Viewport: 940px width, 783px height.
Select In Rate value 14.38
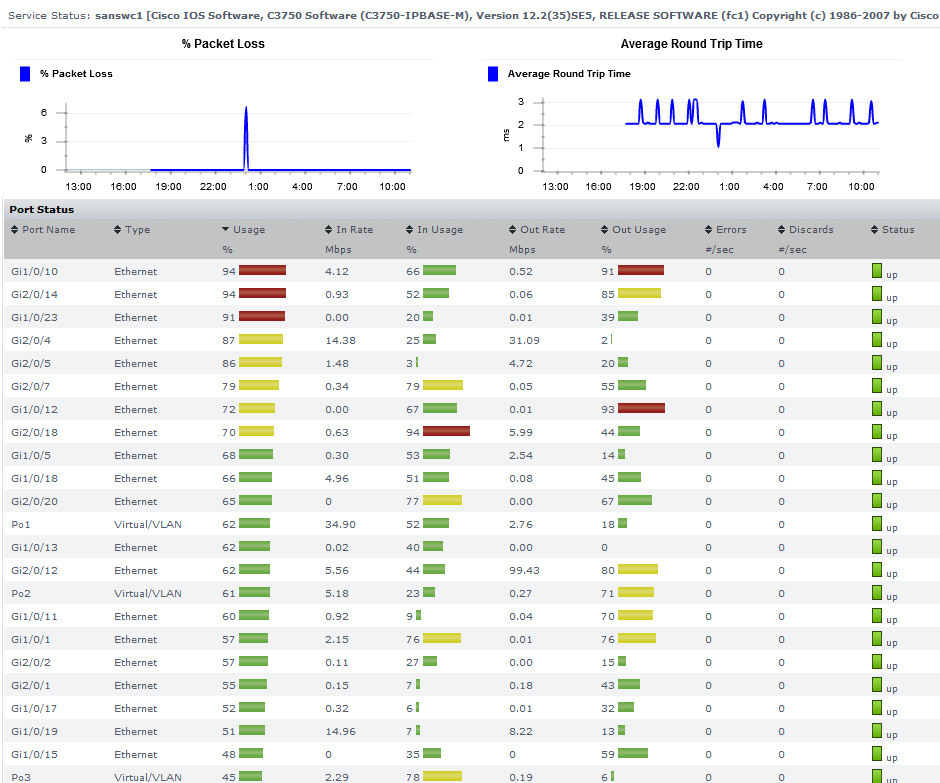341,341
